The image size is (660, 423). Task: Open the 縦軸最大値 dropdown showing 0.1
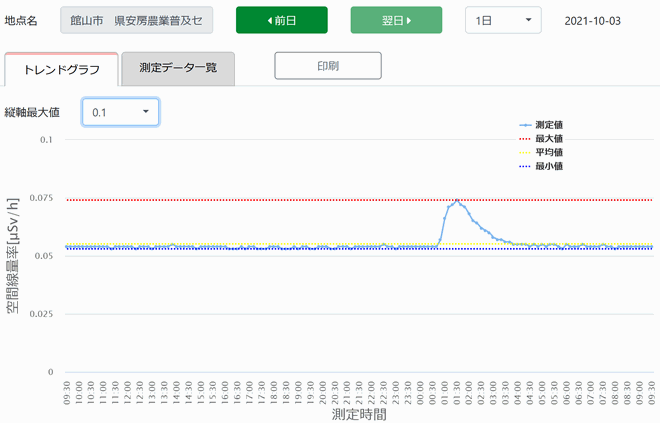click(120, 112)
